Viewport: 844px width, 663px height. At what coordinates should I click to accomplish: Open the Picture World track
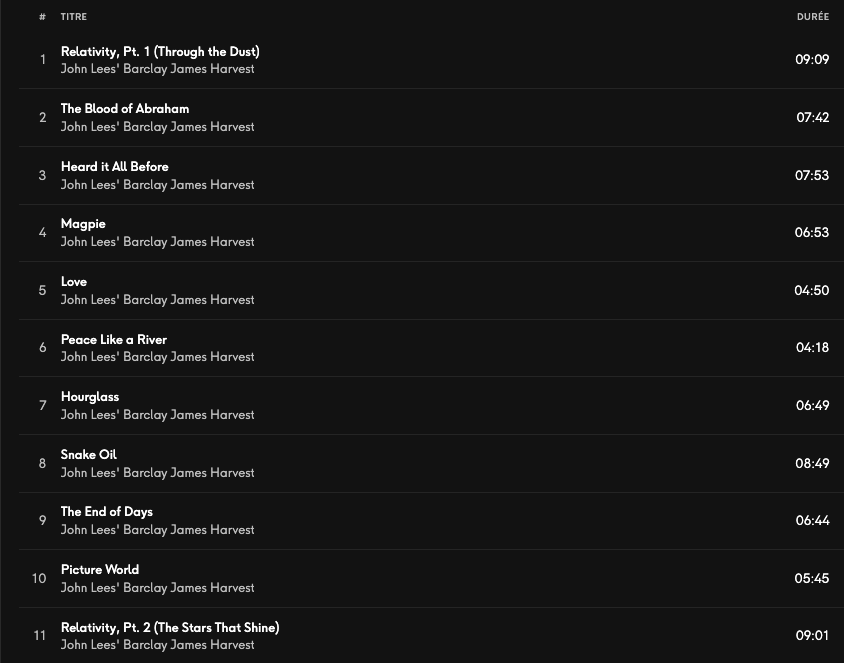pyautogui.click(x=100, y=570)
